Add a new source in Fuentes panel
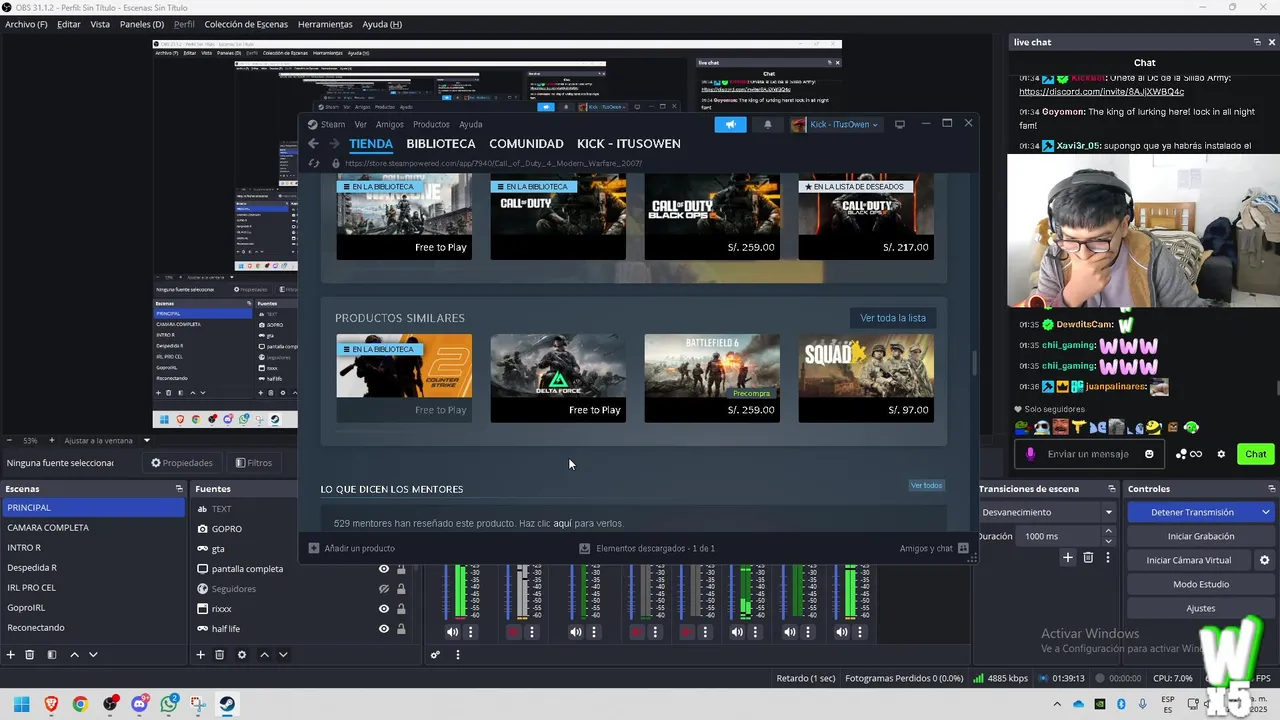 (200, 655)
